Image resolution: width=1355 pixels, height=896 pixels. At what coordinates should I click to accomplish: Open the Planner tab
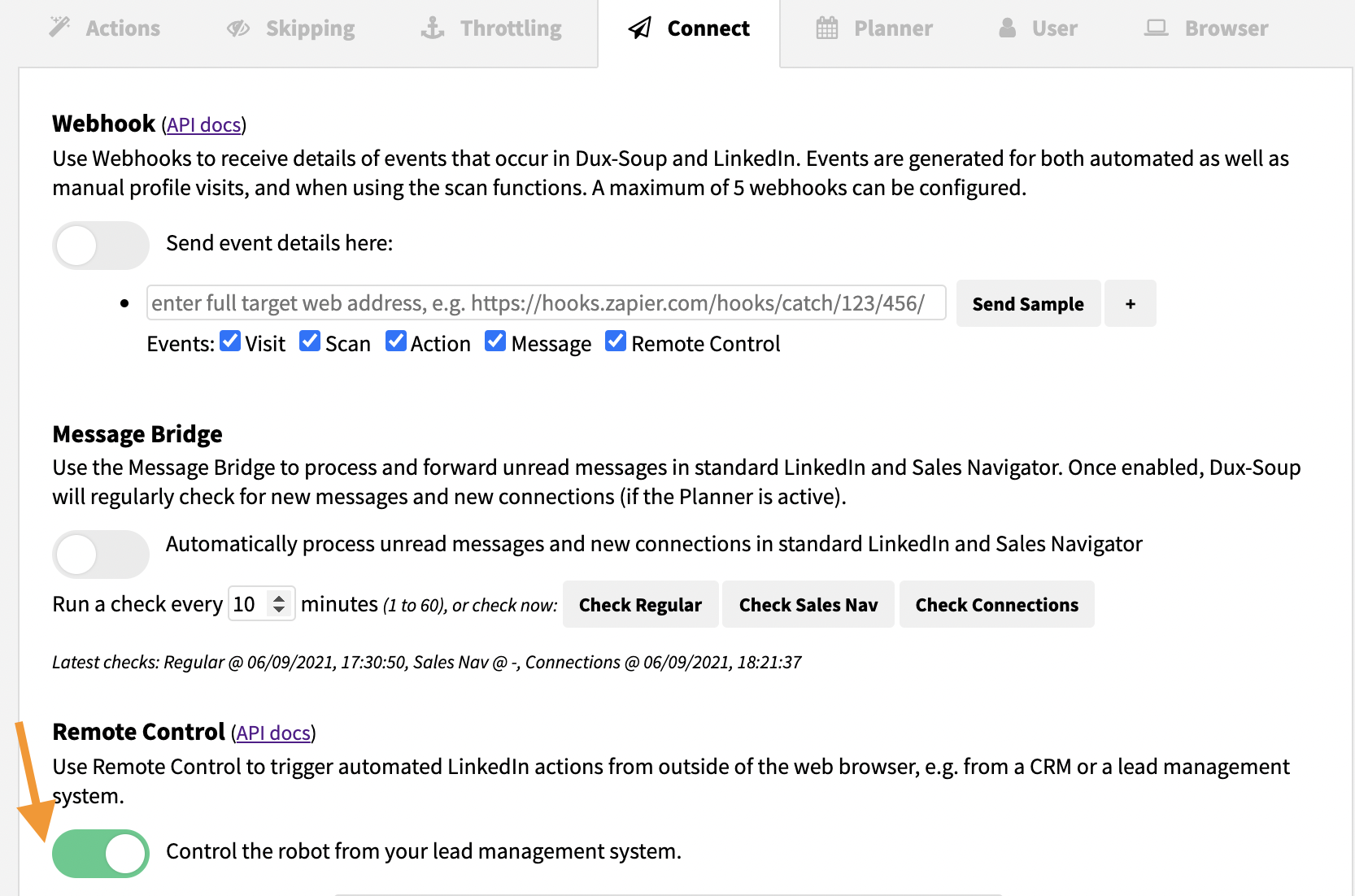874,28
